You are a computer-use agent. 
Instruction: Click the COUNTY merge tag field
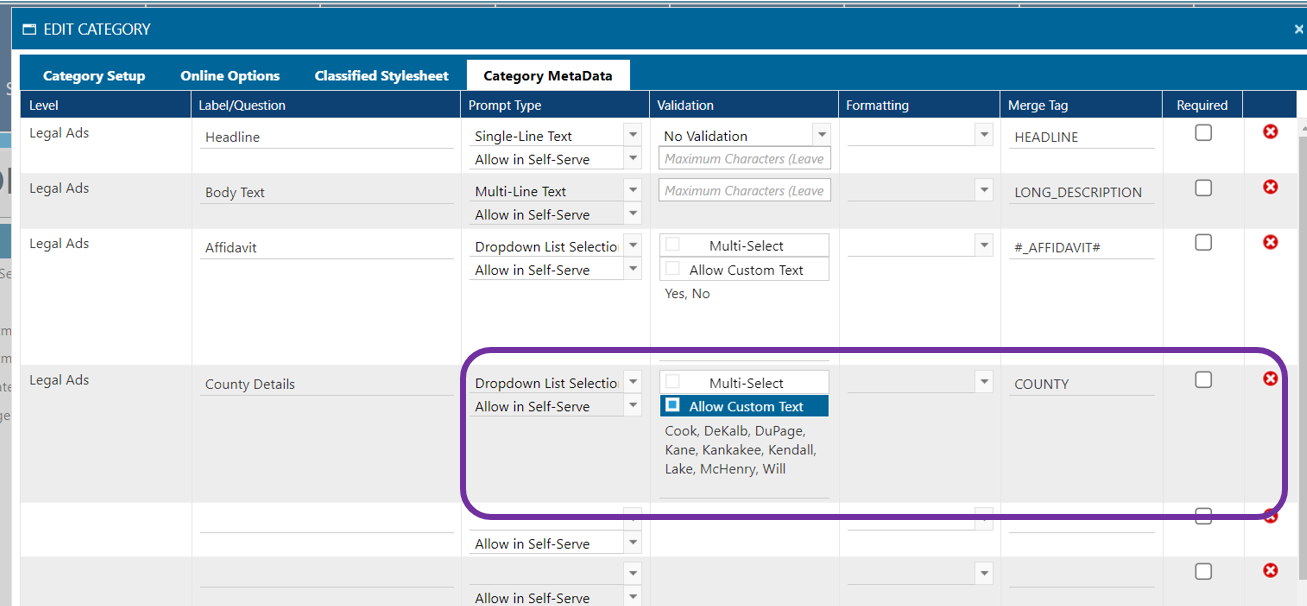click(x=1080, y=384)
